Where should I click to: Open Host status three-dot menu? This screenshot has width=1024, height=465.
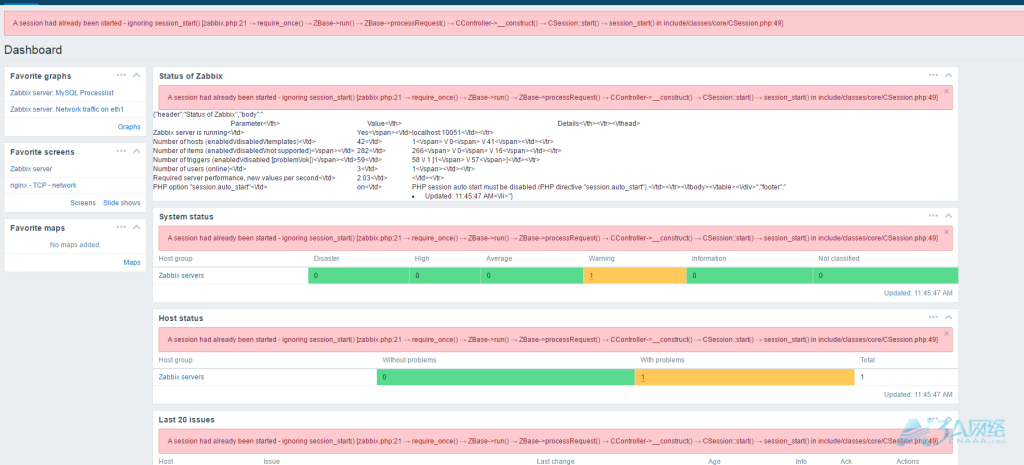(932, 317)
